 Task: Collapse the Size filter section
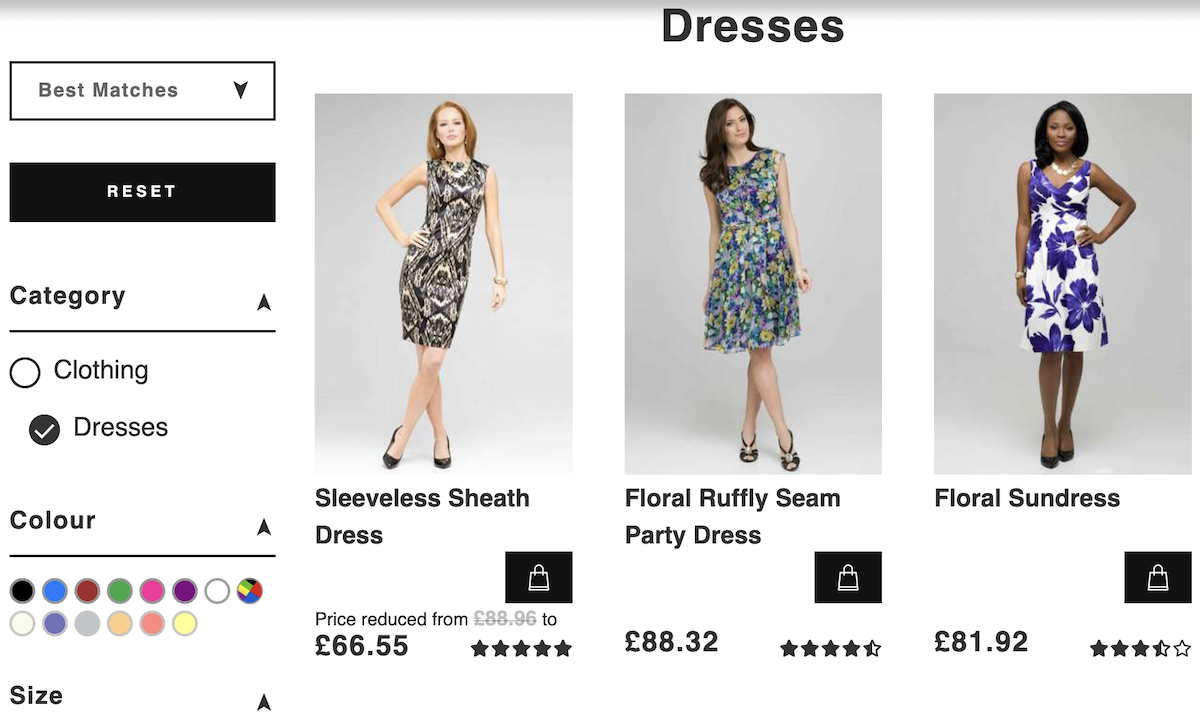[264, 701]
